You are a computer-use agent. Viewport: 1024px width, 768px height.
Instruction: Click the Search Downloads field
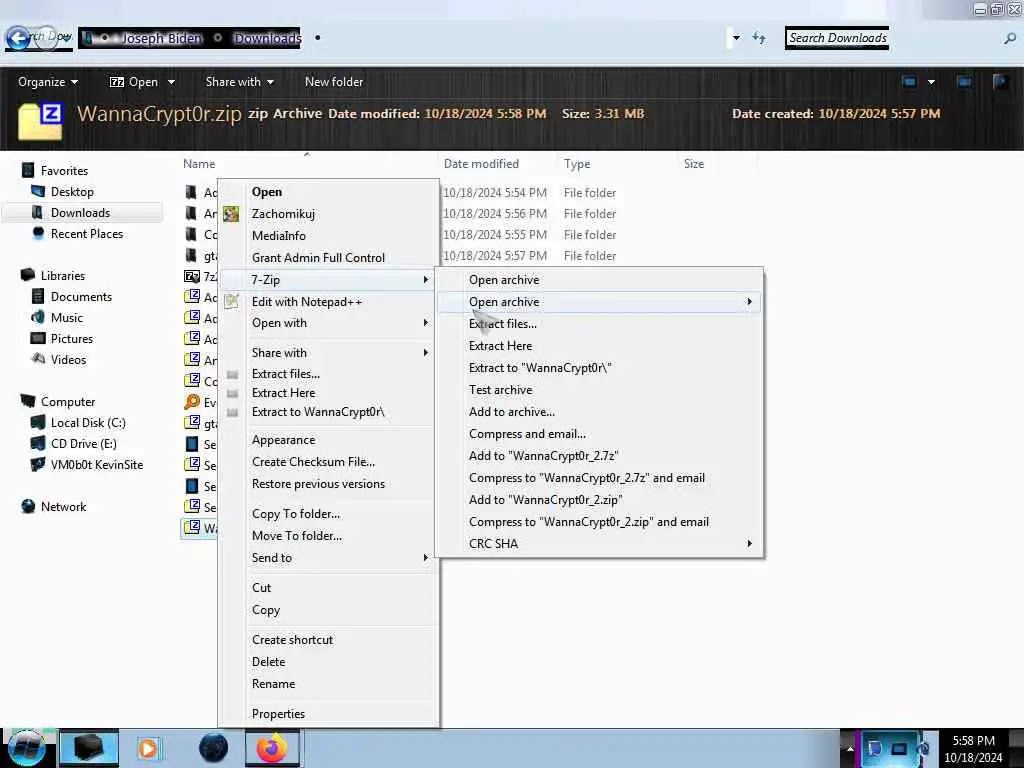(x=837, y=38)
